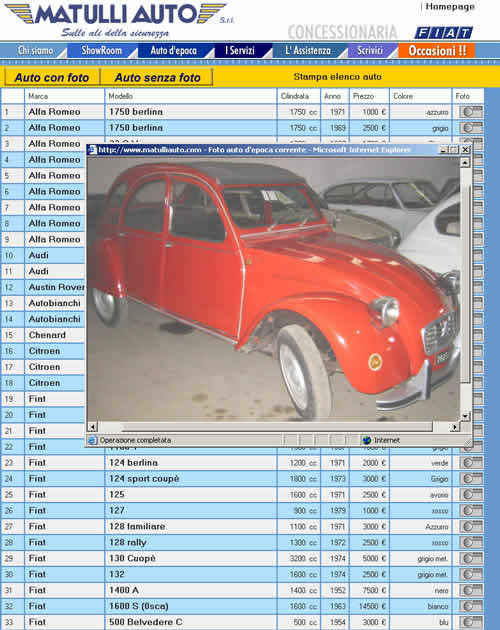The height and width of the screenshot is (630, 500).
Task: Open photo icon for row 1 Alfa Romeo 1750 berlina
Action: click(x=471, y=112)
